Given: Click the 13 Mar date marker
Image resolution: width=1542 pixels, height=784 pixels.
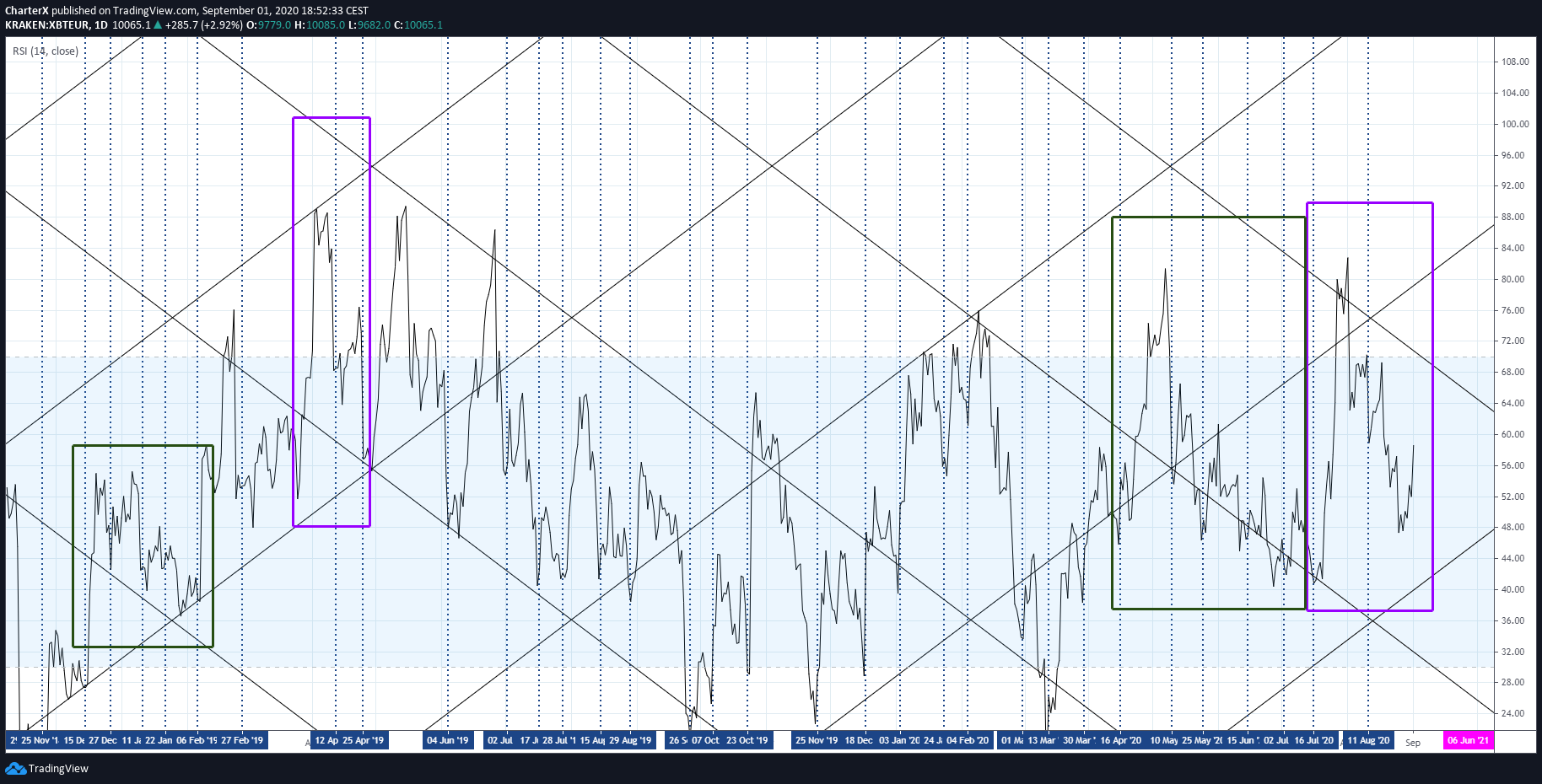Looking at the screenshot, I should (1042, 740).
